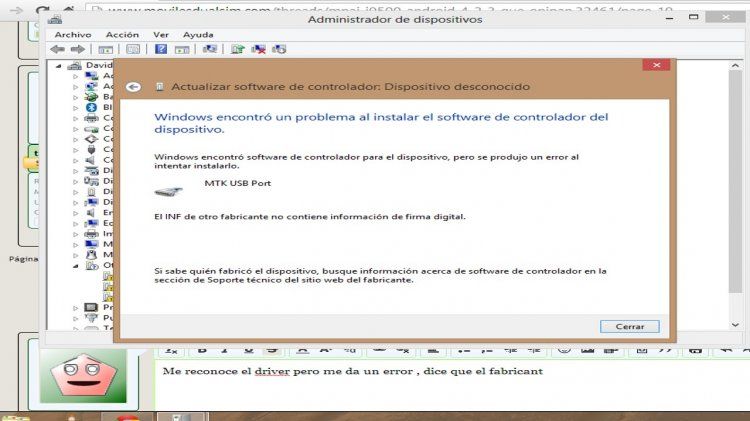The height and width of the screenshot is (421, 750).
Task: Select the battery category icon in the tree
Action: pos(91,97)
